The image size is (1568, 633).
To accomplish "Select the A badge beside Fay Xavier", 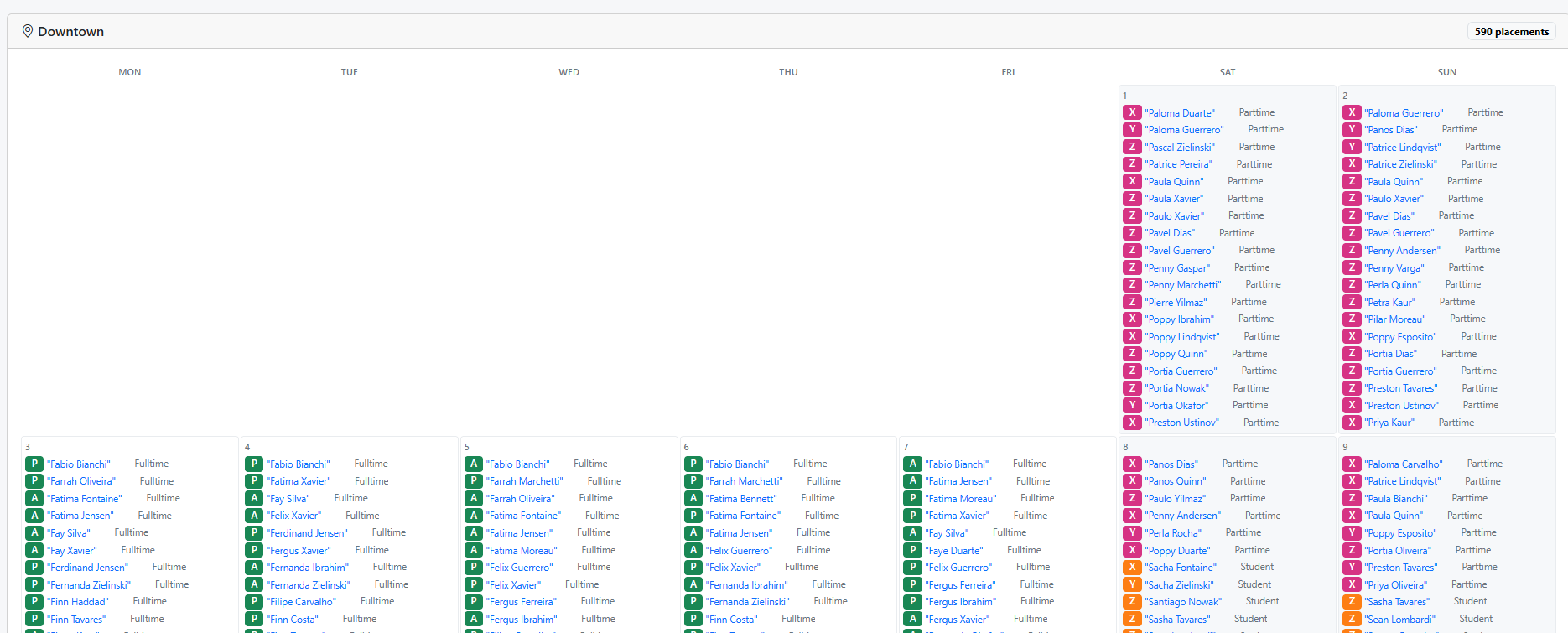I will point(34,550).
